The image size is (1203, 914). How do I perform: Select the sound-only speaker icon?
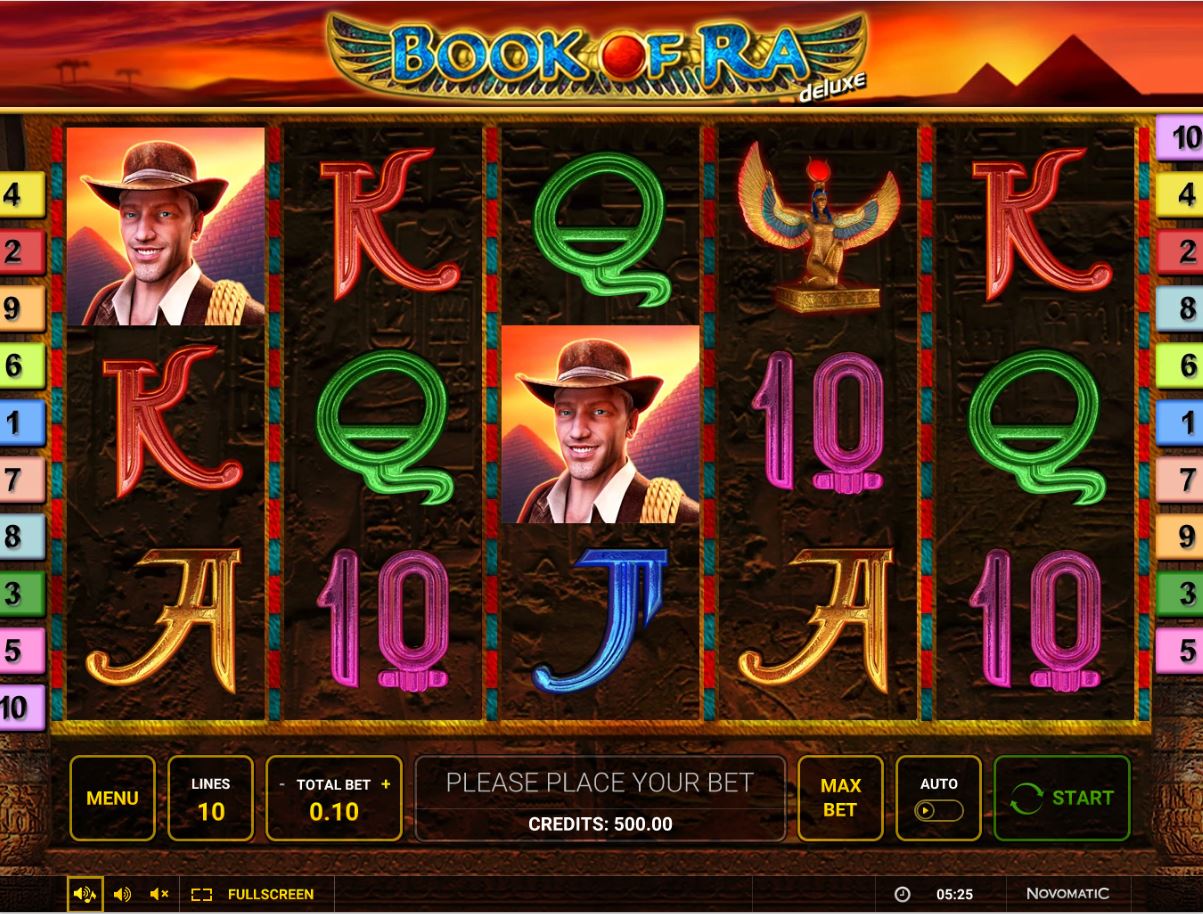122,894
